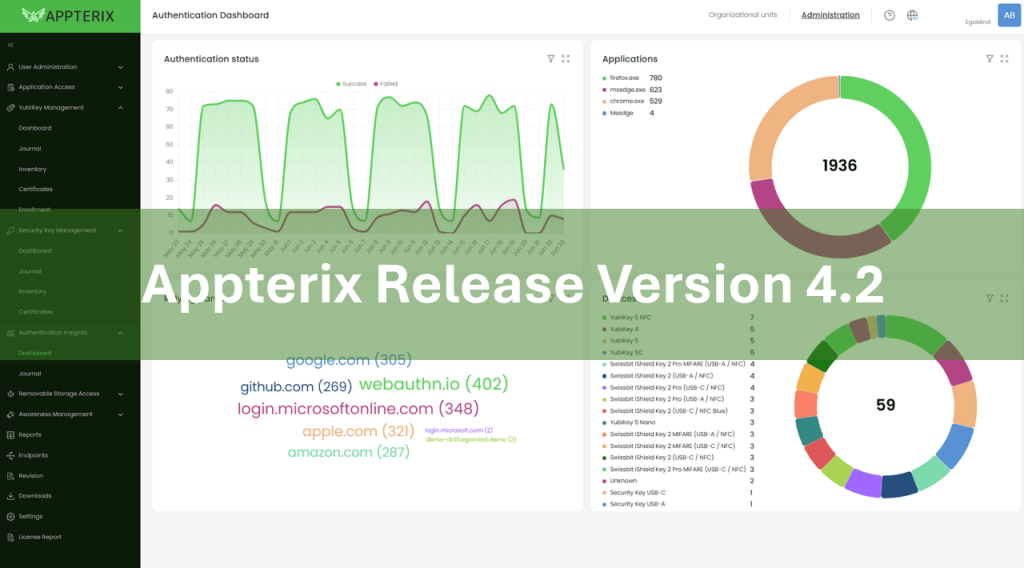Click apple.com (321) in word cloud

(358, 431)
